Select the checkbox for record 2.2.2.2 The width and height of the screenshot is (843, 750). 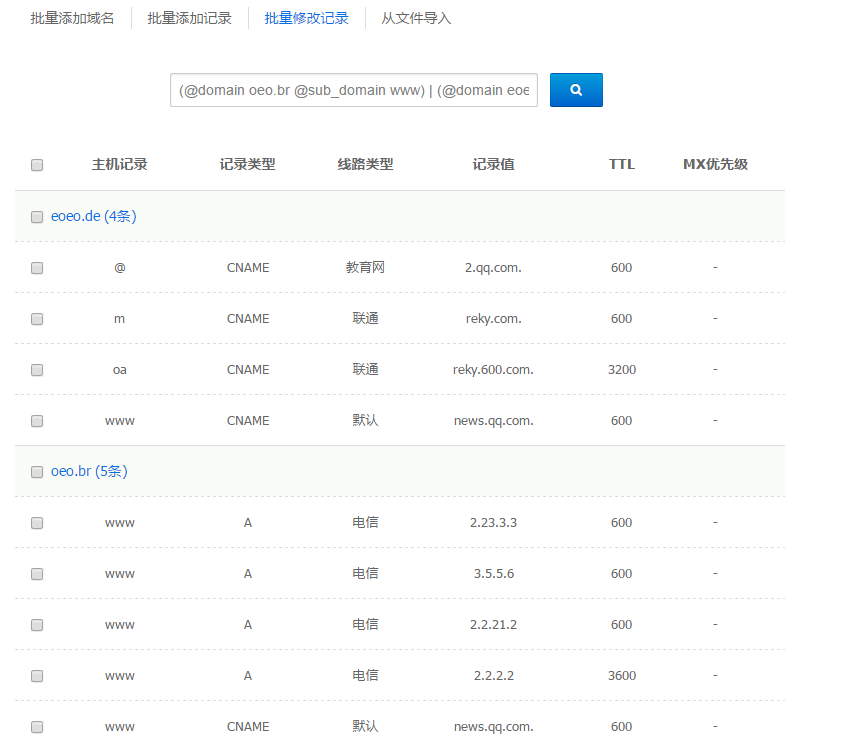pyautogui.click(x=37, y=676)
